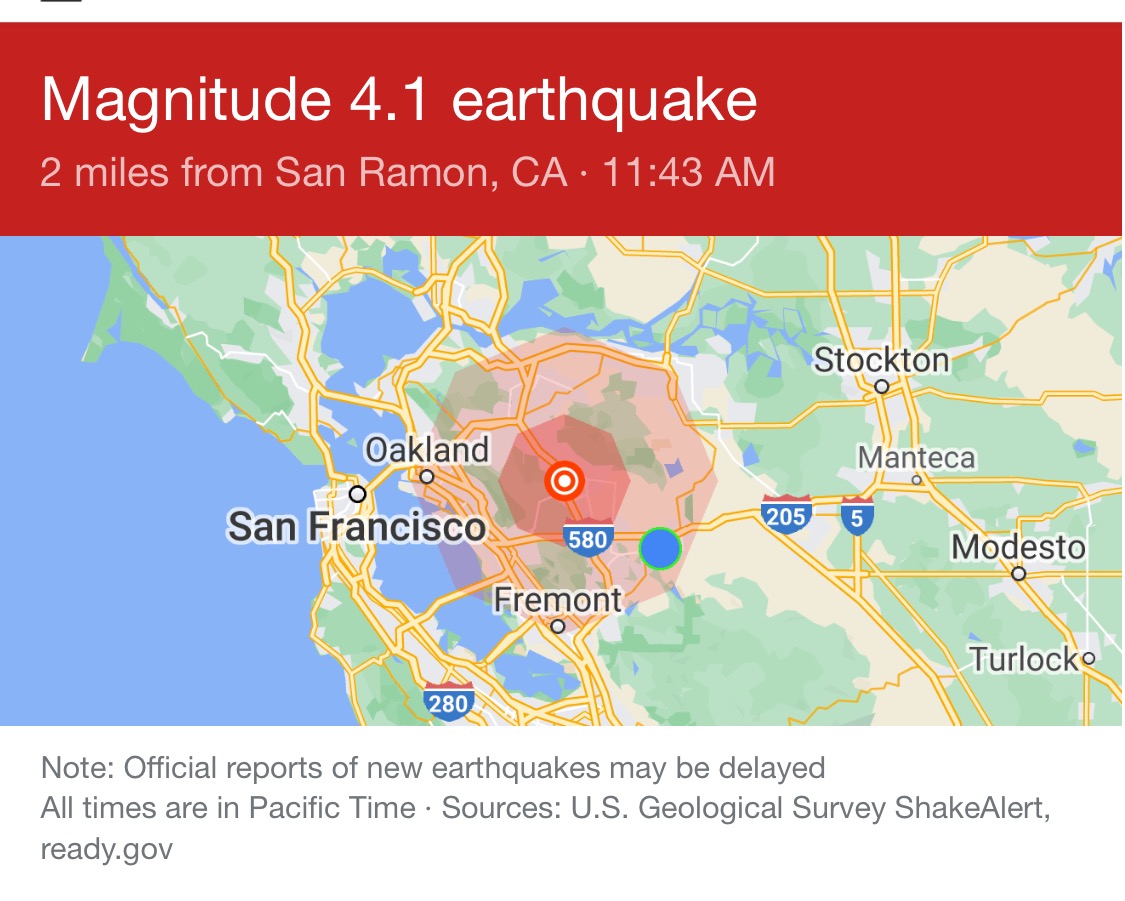1125x901 pixels.
Task: Click the San Francisco map label
Action: [x=357, y=527]
